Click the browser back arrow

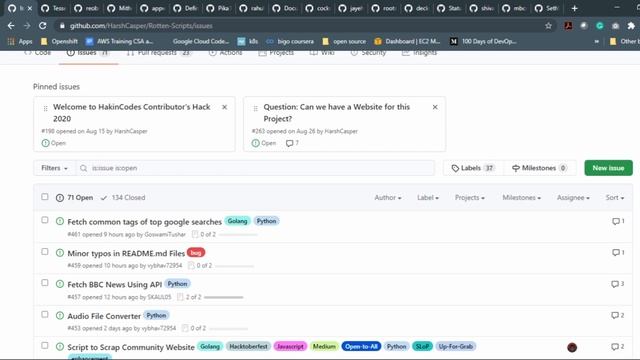[x=11, y=26]
